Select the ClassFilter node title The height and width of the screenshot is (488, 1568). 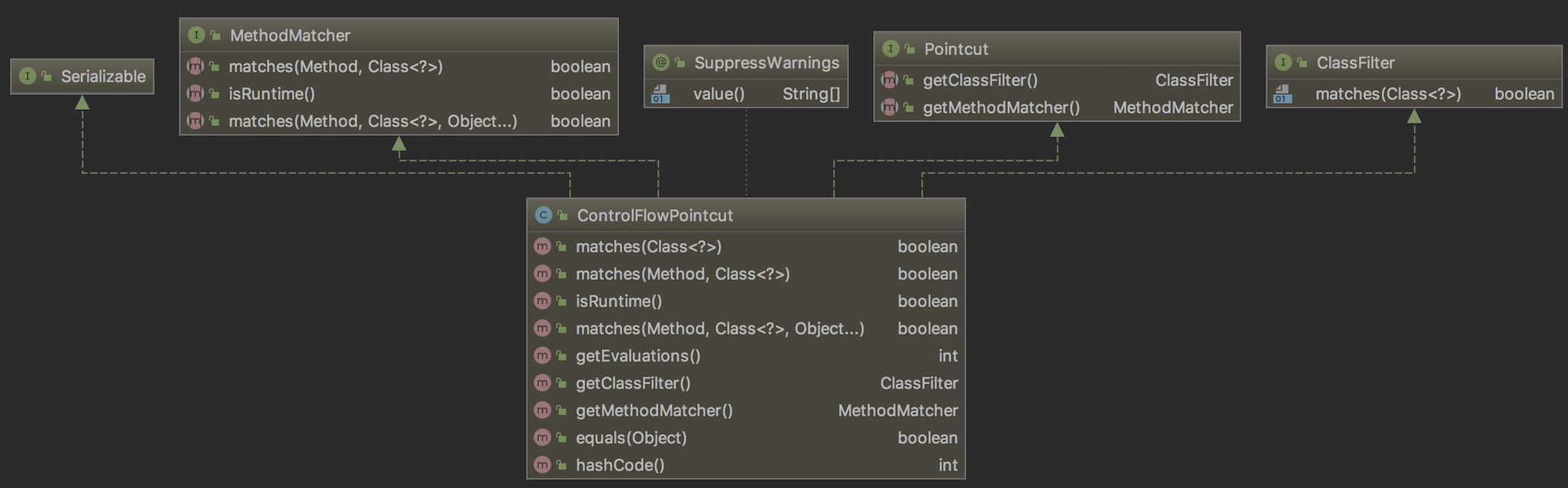click(1355, 63)
